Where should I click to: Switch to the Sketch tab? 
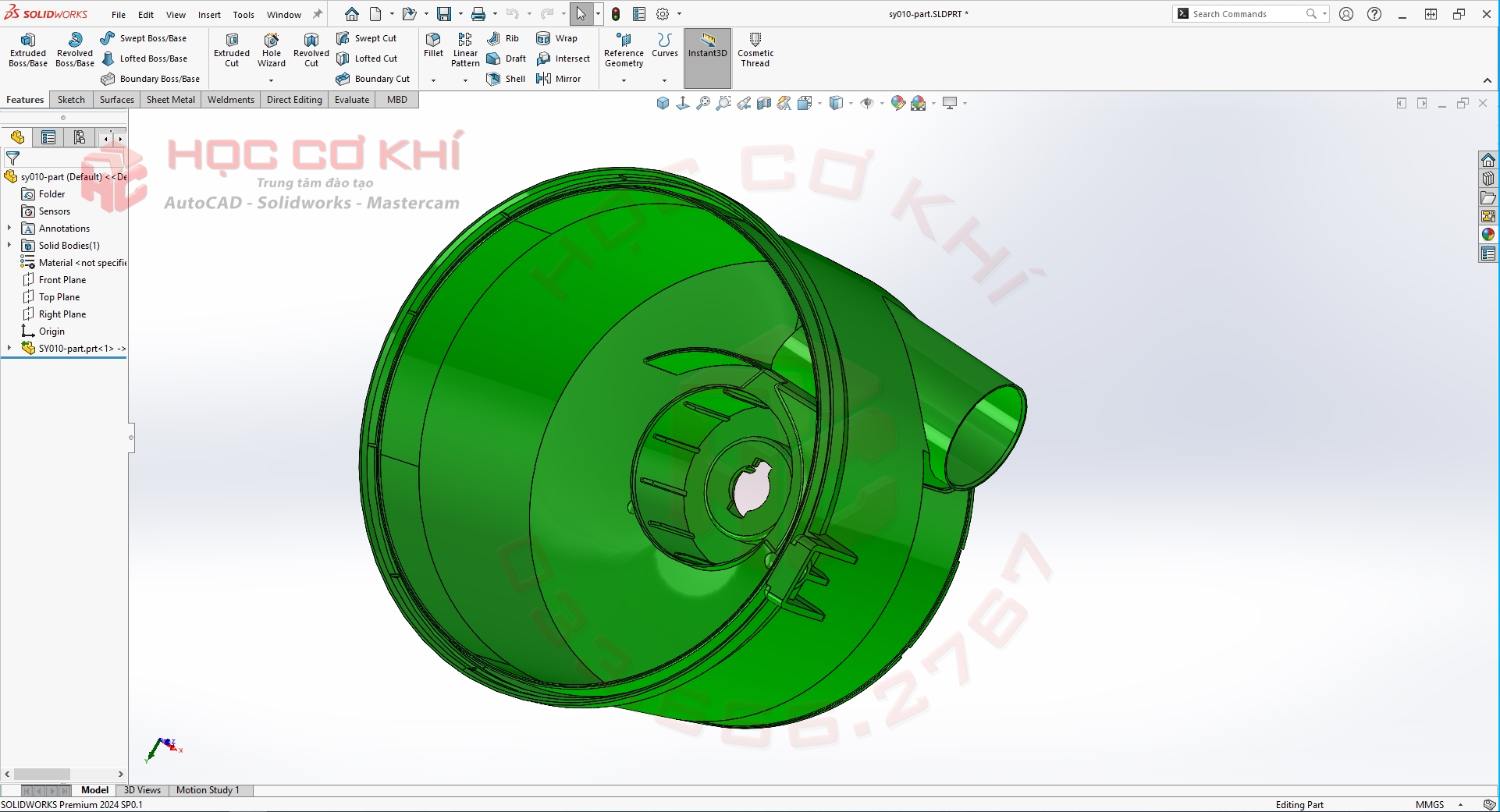(71, 100)
